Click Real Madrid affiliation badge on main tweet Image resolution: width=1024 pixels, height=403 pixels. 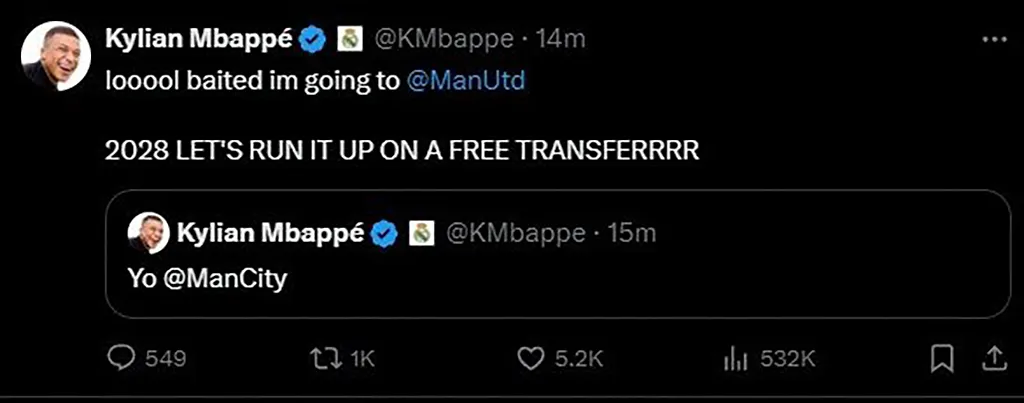coord(350,40)
